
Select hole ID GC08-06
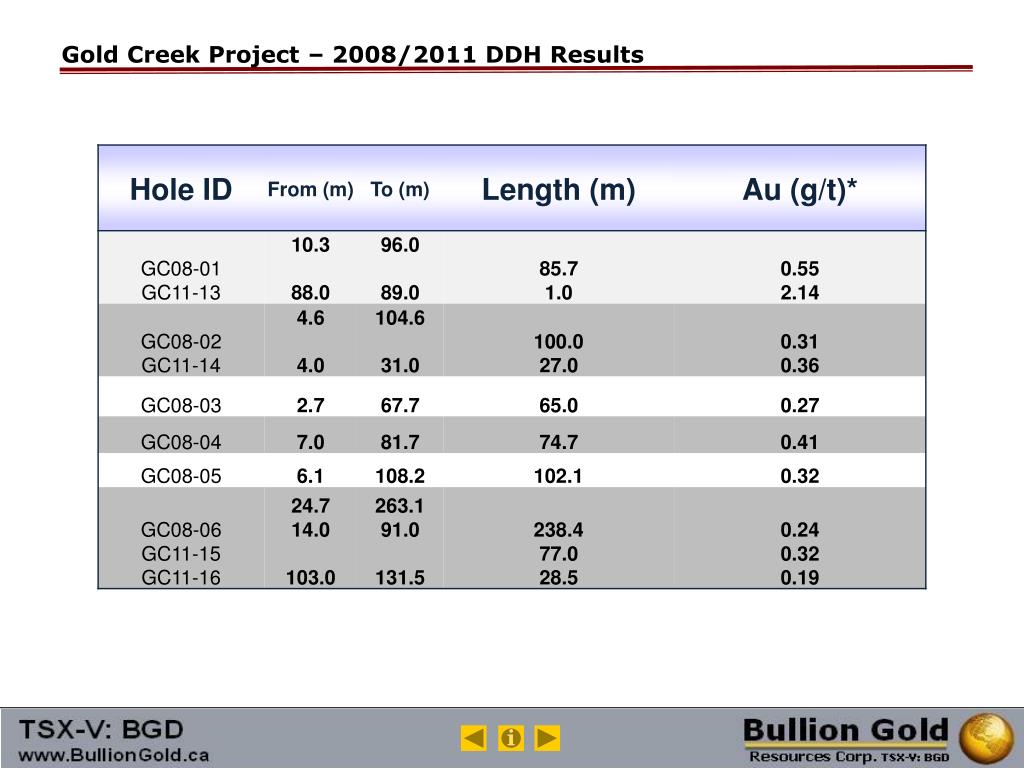[x=181, y=530]
